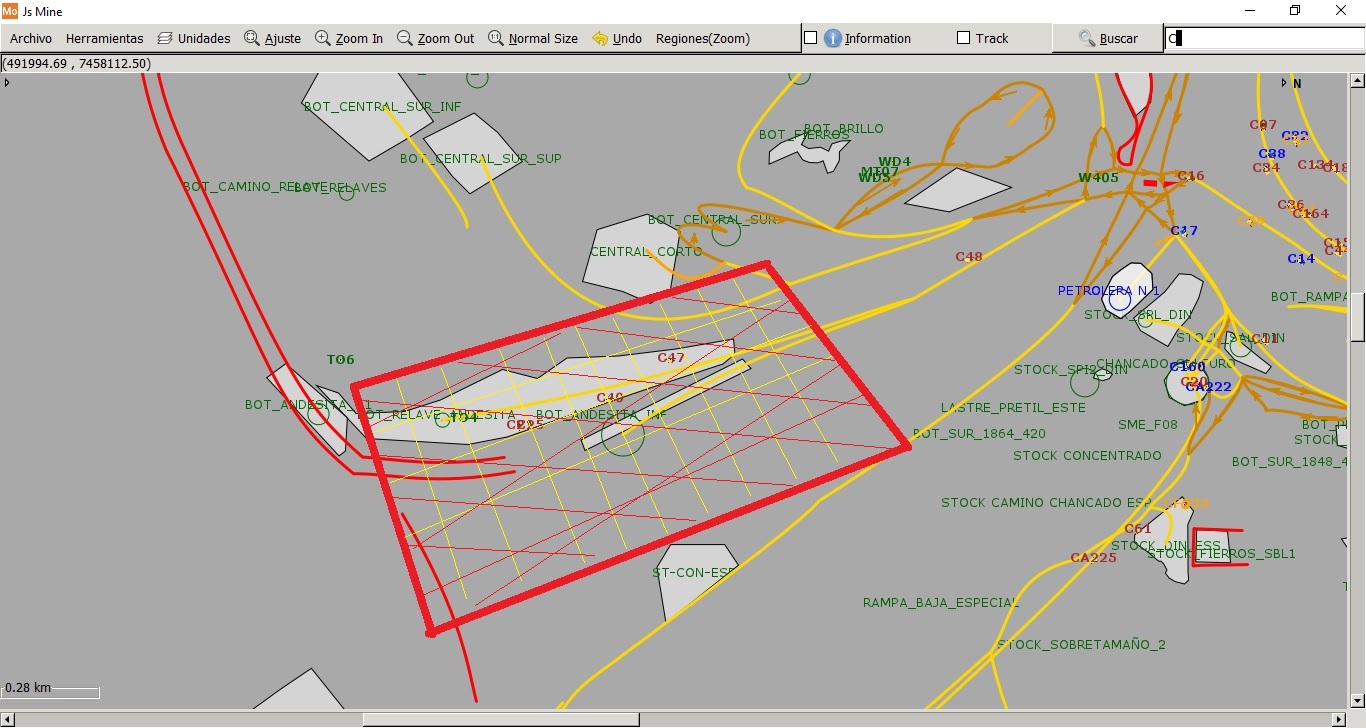Click the vertical scrollbar thumb at right
This screenshot has height=728, width=1366.
1357,315
